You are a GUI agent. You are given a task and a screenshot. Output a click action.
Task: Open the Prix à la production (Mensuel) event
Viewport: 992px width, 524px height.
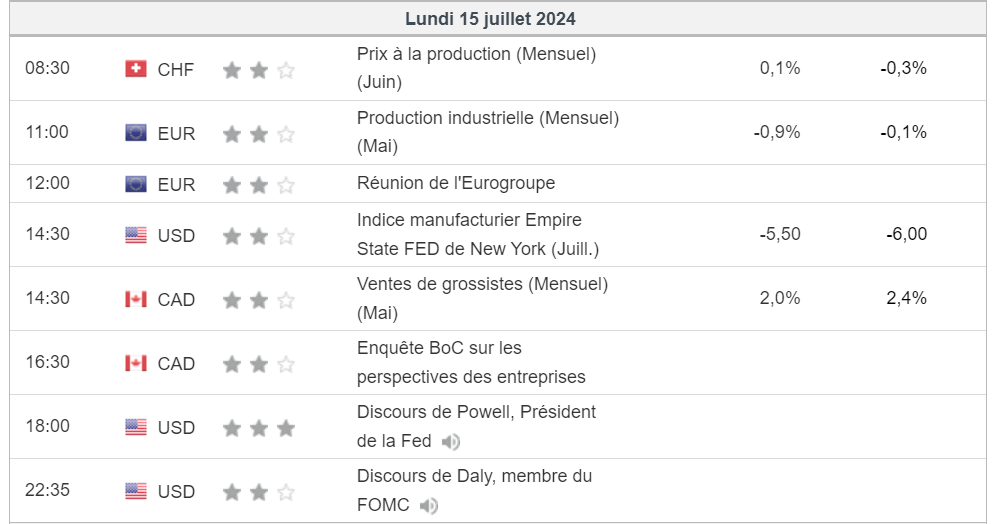tap(476, 68)
